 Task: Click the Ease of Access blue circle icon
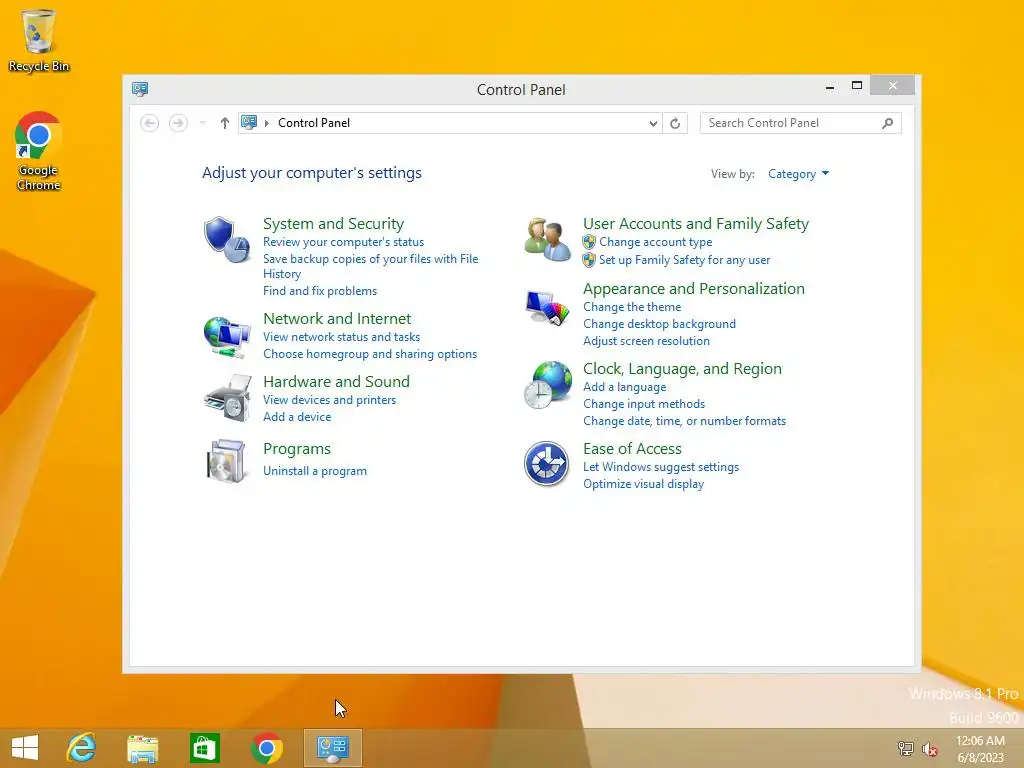[547, 464]
